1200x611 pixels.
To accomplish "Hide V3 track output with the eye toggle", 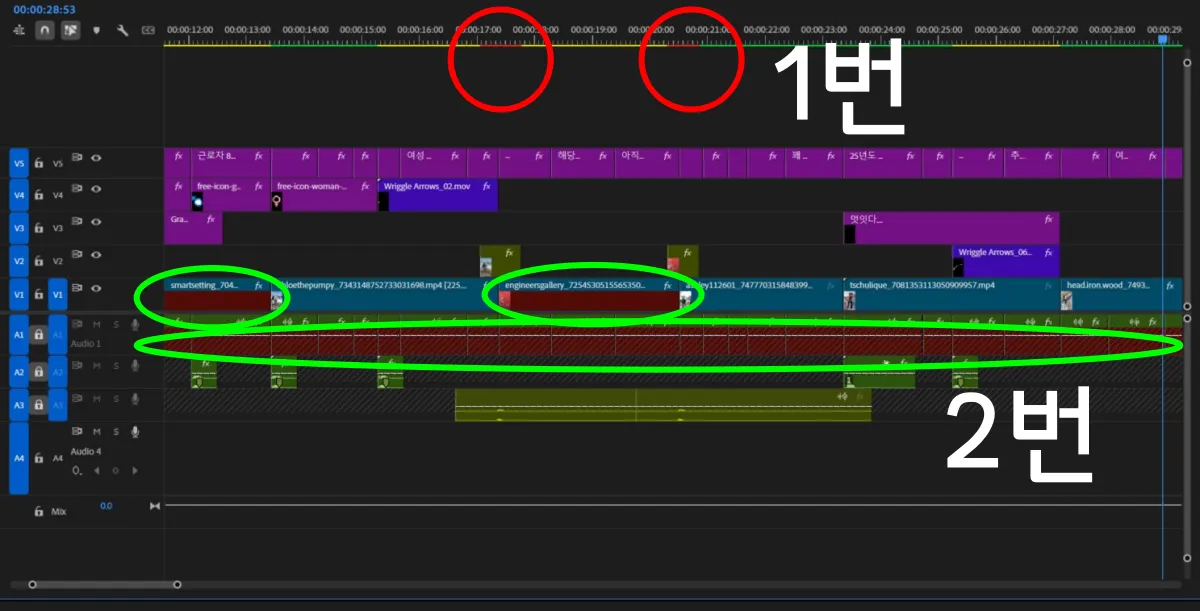I will point(97,223).
